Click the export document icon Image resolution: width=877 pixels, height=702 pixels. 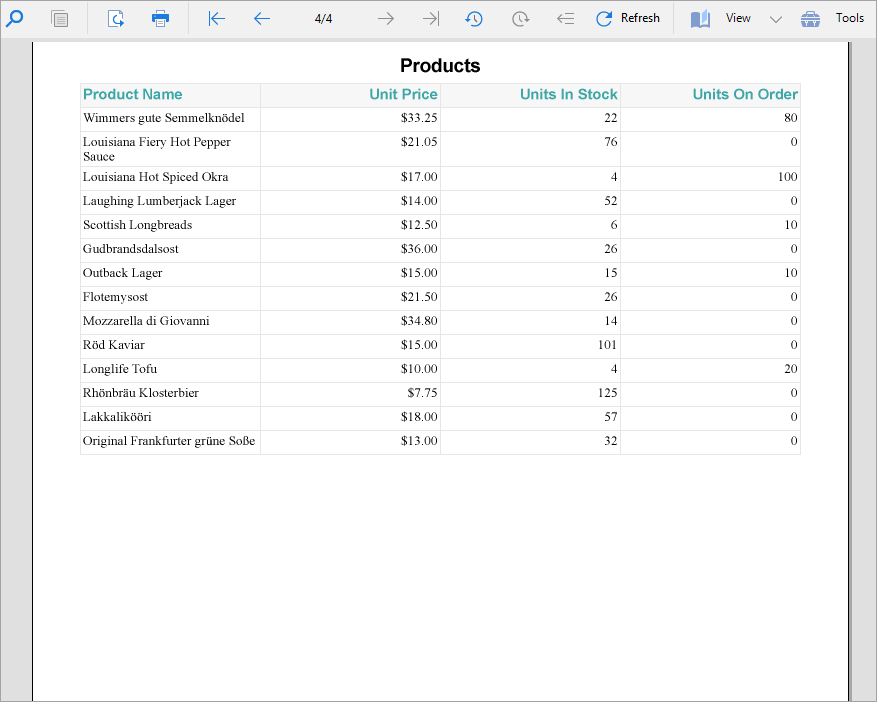[x=115, y=18]
